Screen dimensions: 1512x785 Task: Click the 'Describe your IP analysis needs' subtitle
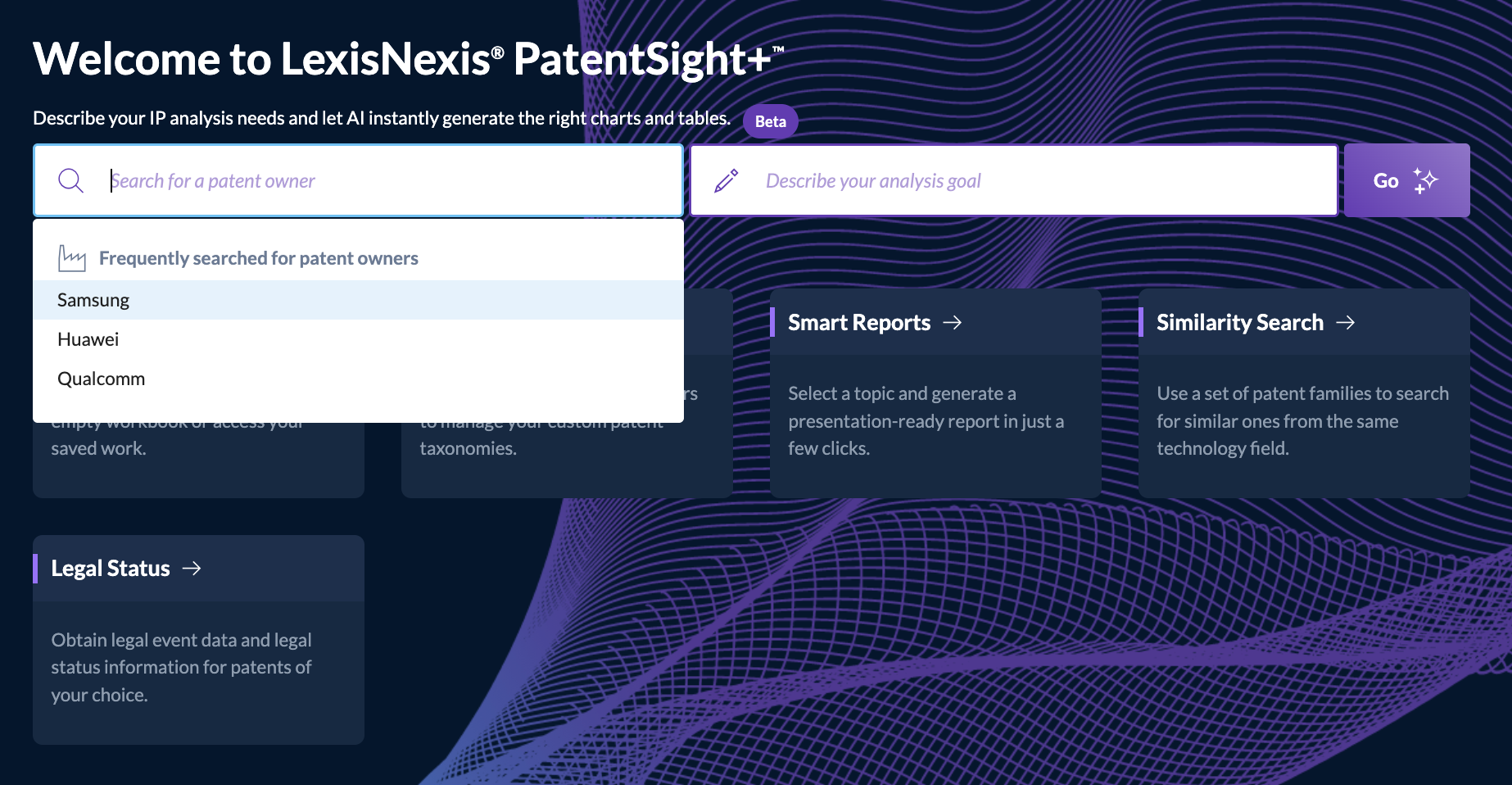tap(382, 118)
